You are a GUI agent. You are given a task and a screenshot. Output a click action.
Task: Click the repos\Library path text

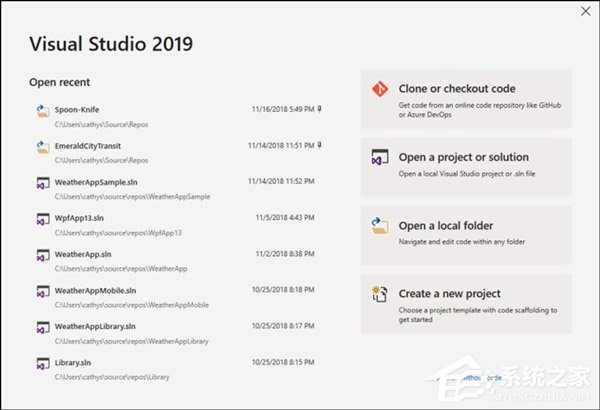(x=112, y=377)
